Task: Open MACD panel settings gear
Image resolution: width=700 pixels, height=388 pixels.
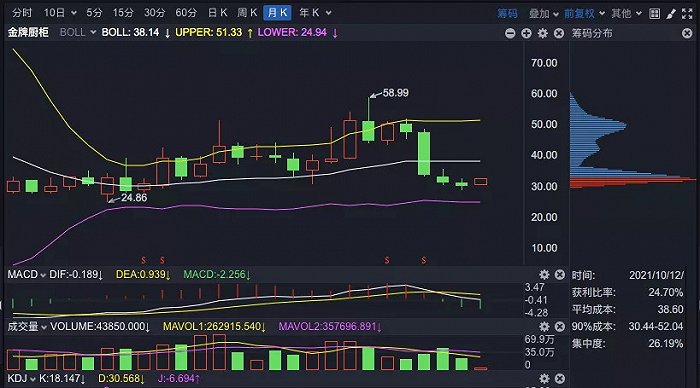Action: [544, 275]
